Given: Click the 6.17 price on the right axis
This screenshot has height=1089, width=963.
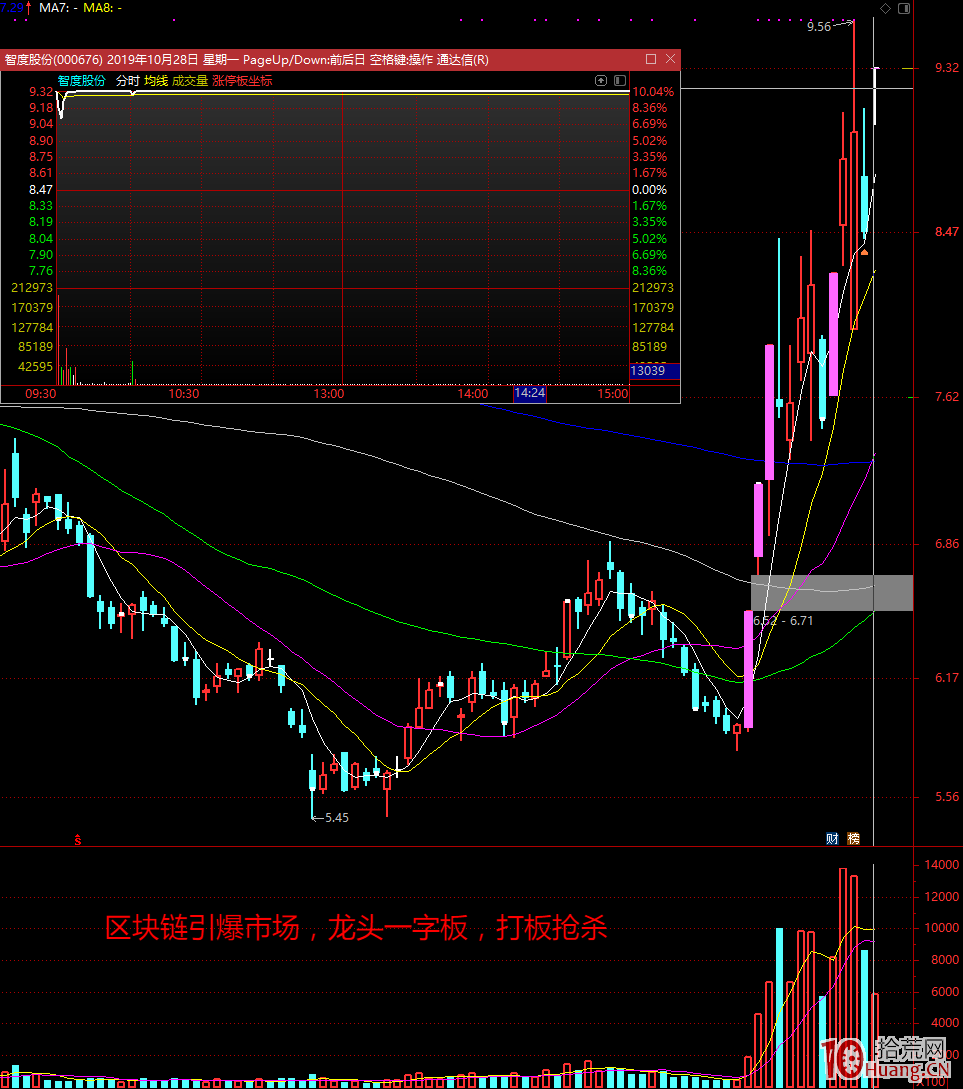Looking at the screenshot, I should pos(947,677).
